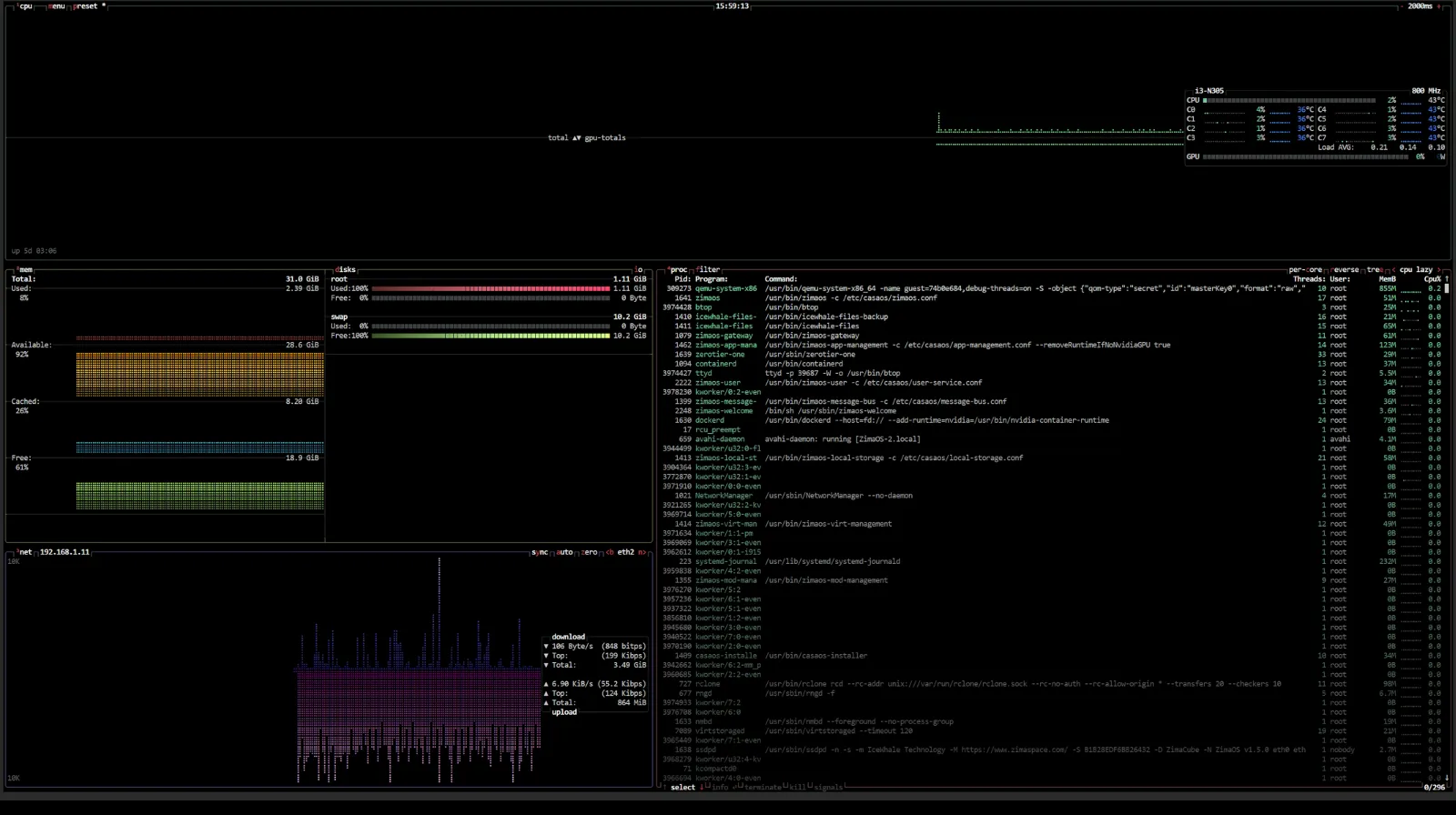Toggle network auto scaling
Viewport: 1456px width, 815px height.
565,552
